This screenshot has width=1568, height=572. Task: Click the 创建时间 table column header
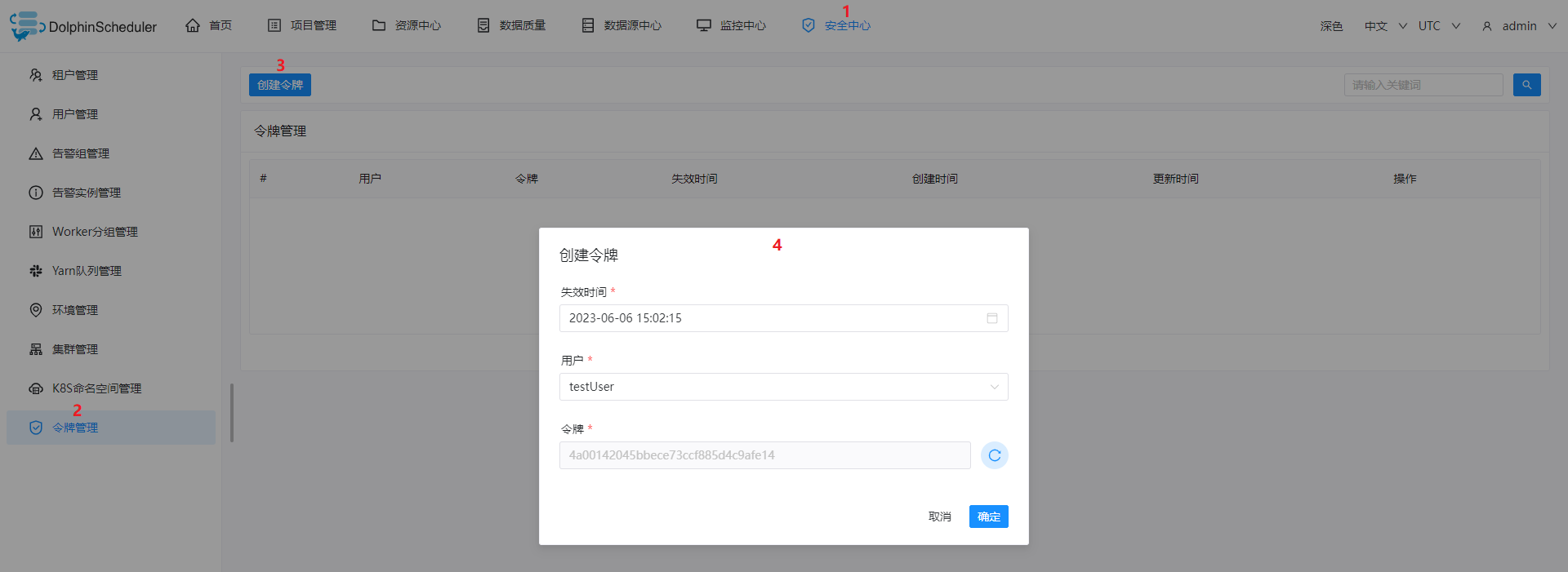tap(935, 179)
